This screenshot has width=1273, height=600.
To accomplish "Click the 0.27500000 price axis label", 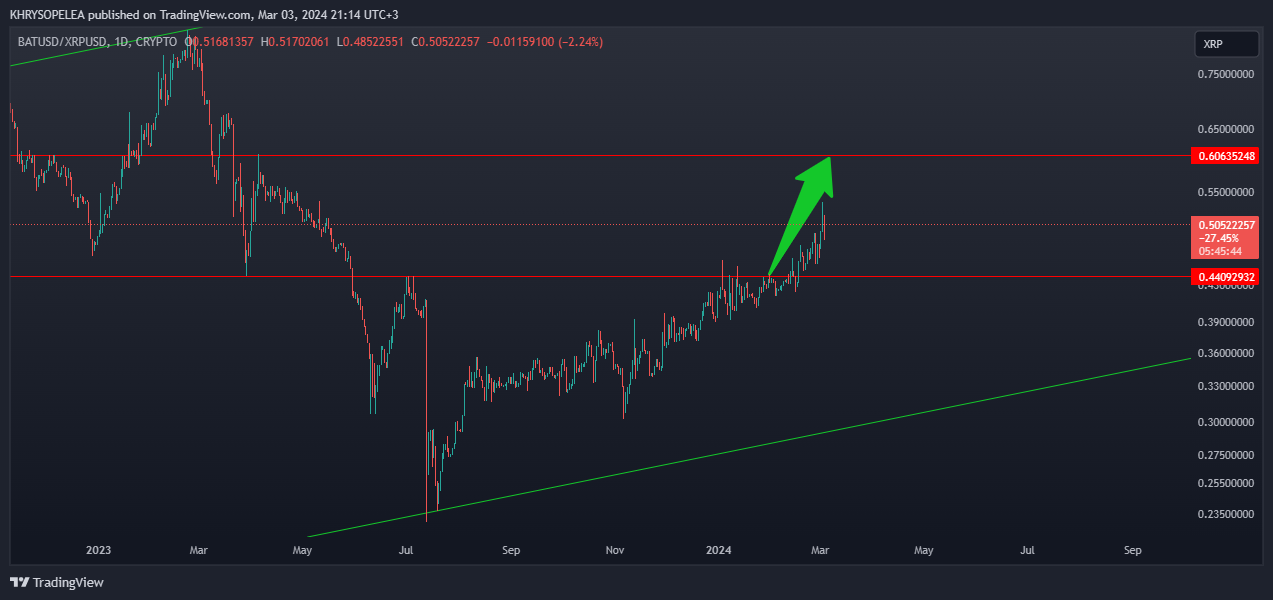I will point(1227,455).
